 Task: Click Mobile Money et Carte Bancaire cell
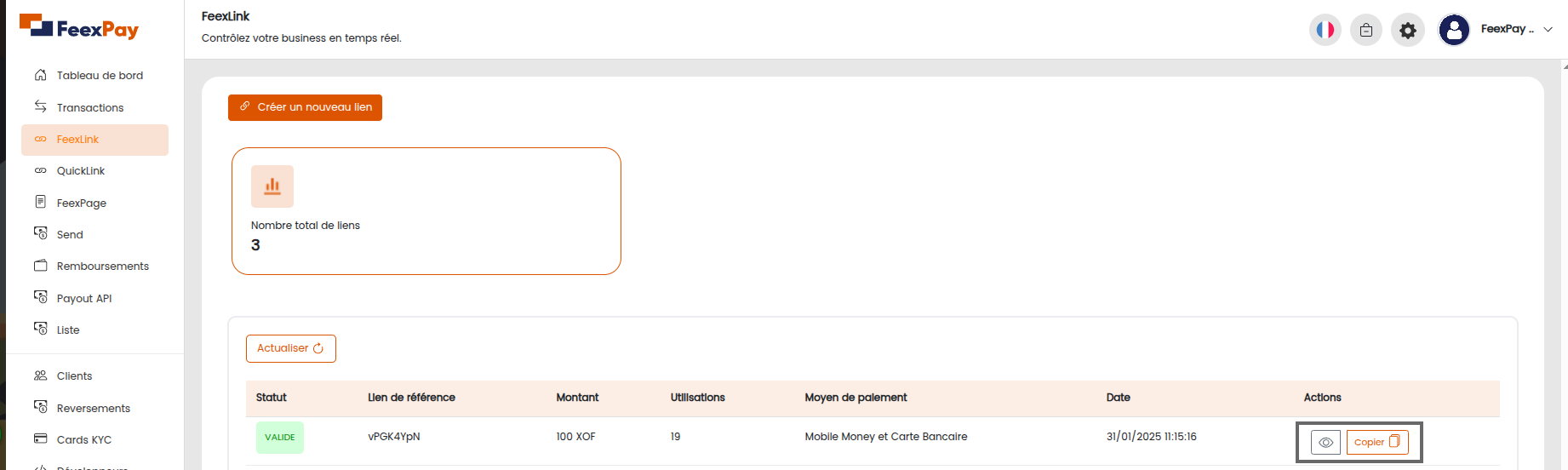(886, 437)
